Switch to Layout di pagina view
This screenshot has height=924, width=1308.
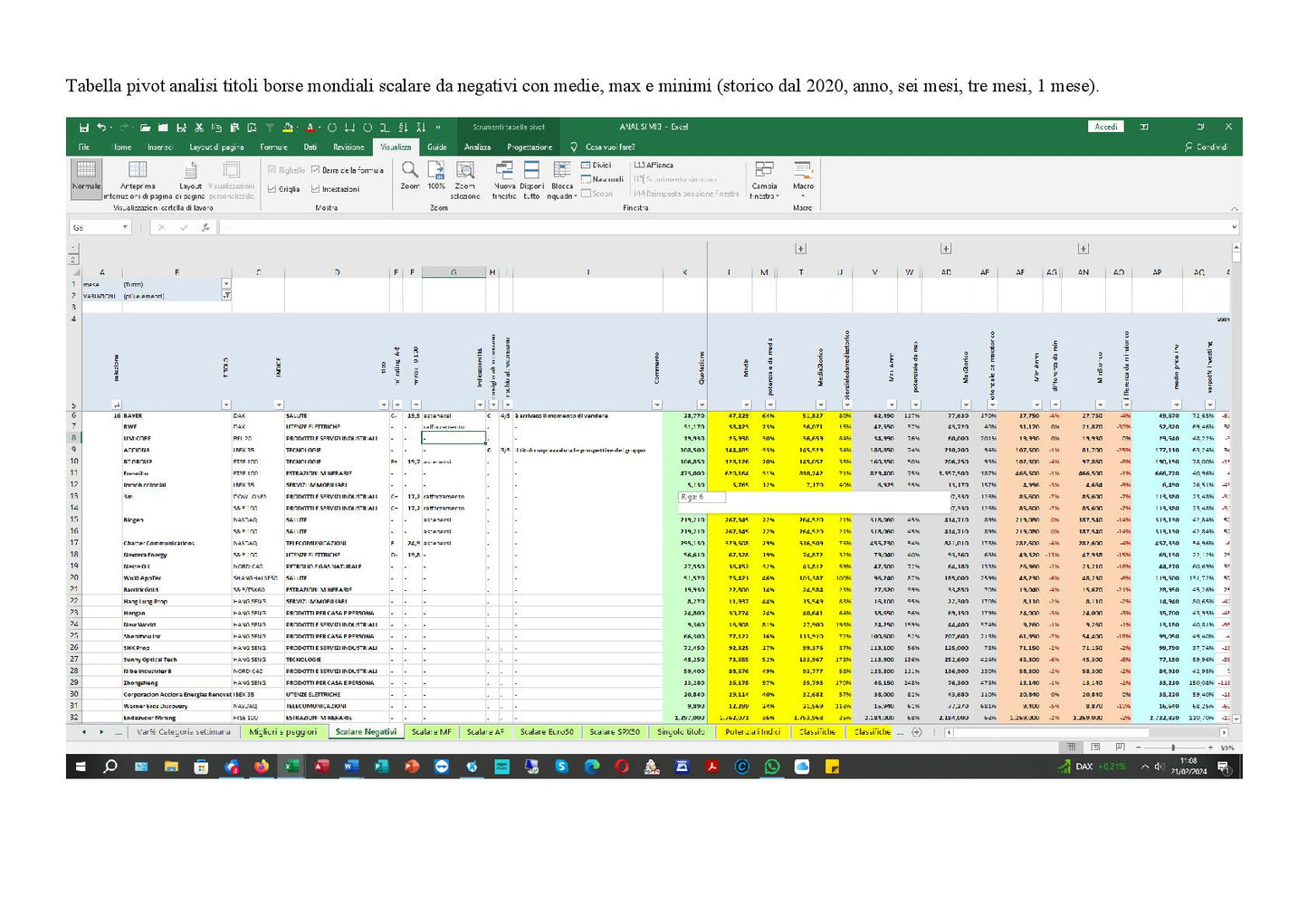pos(190,179)
